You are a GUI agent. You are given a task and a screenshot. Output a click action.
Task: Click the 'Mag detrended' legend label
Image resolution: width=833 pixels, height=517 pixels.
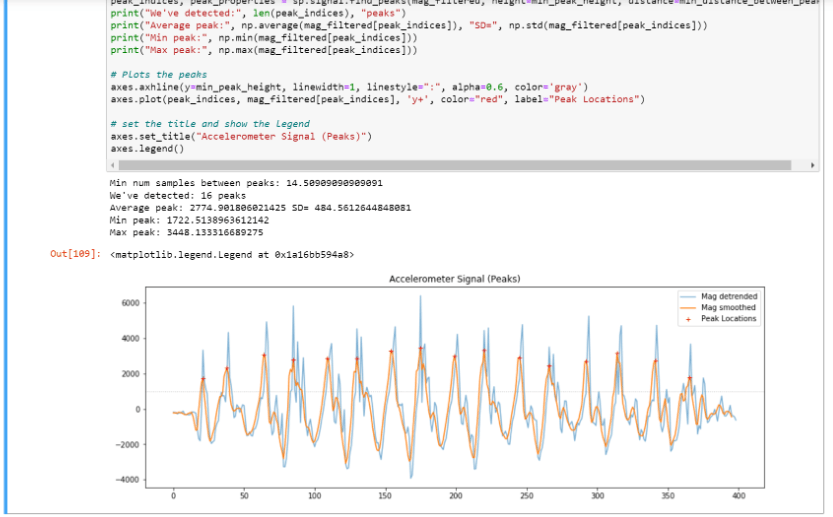(728, 297)
